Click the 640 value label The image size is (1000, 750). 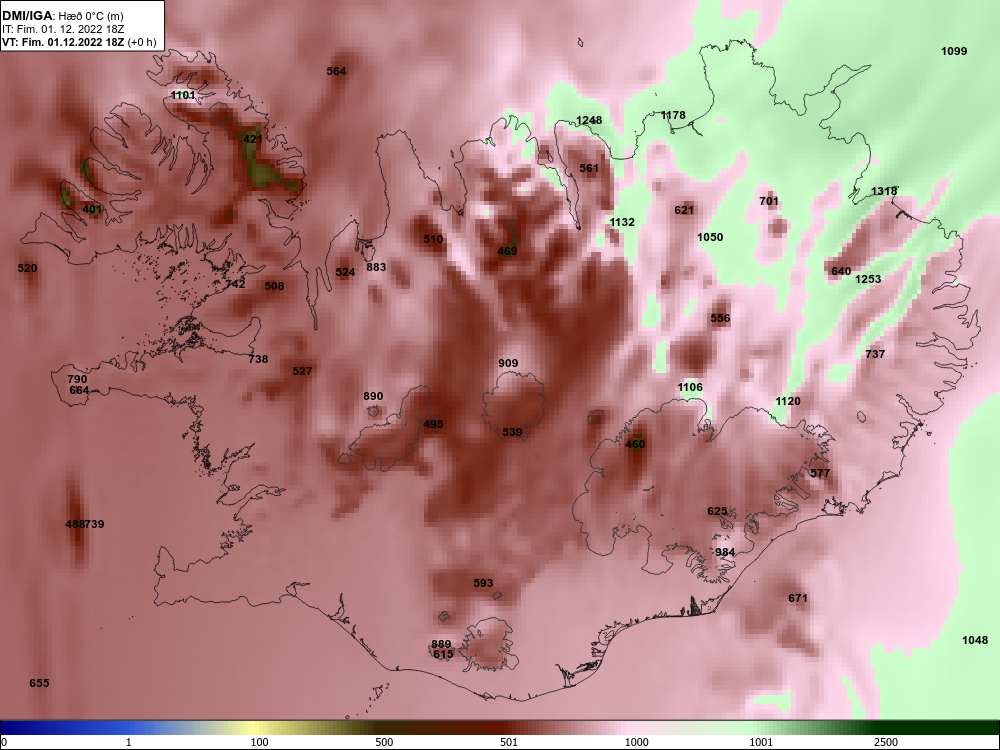pos(841,271)
